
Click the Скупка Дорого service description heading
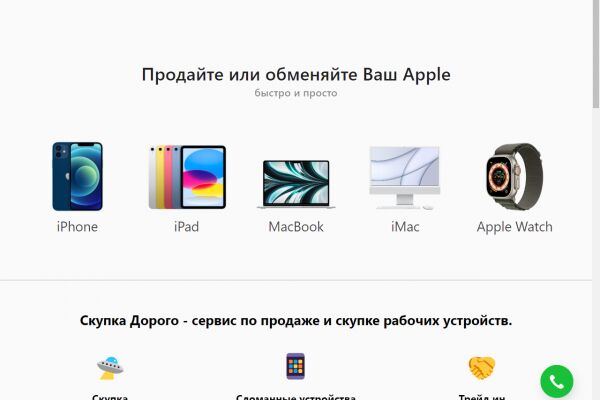[296, 320]
